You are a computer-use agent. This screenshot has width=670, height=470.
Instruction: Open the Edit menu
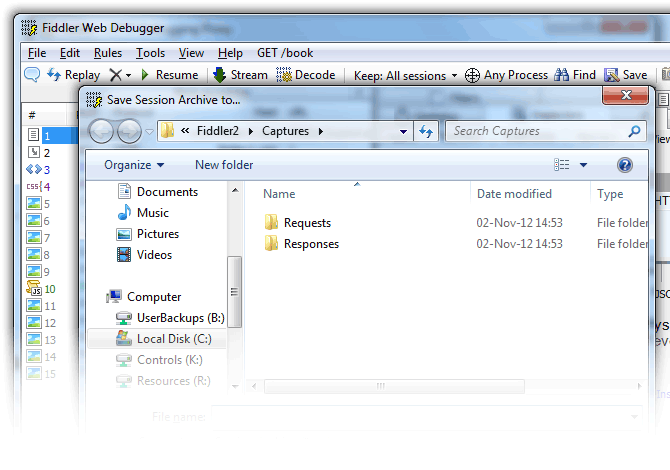[70, 53]
